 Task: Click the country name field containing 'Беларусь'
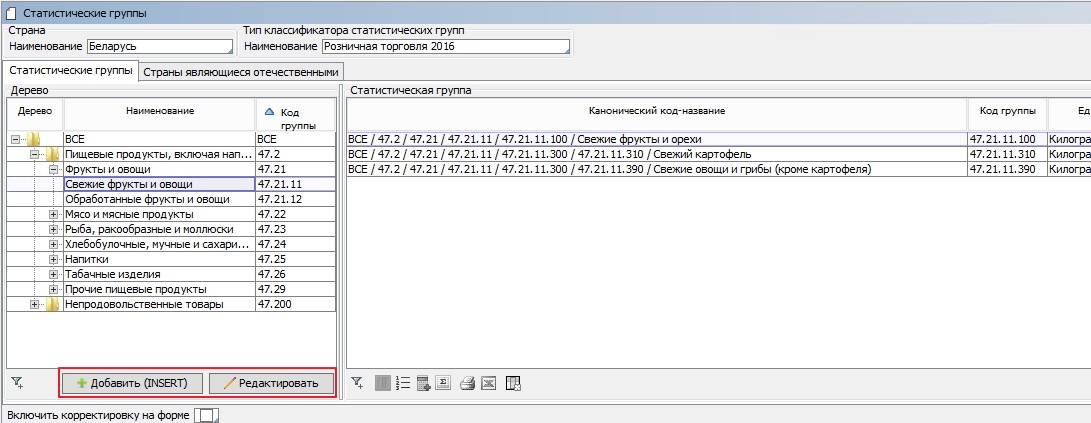tap(159, 46)
